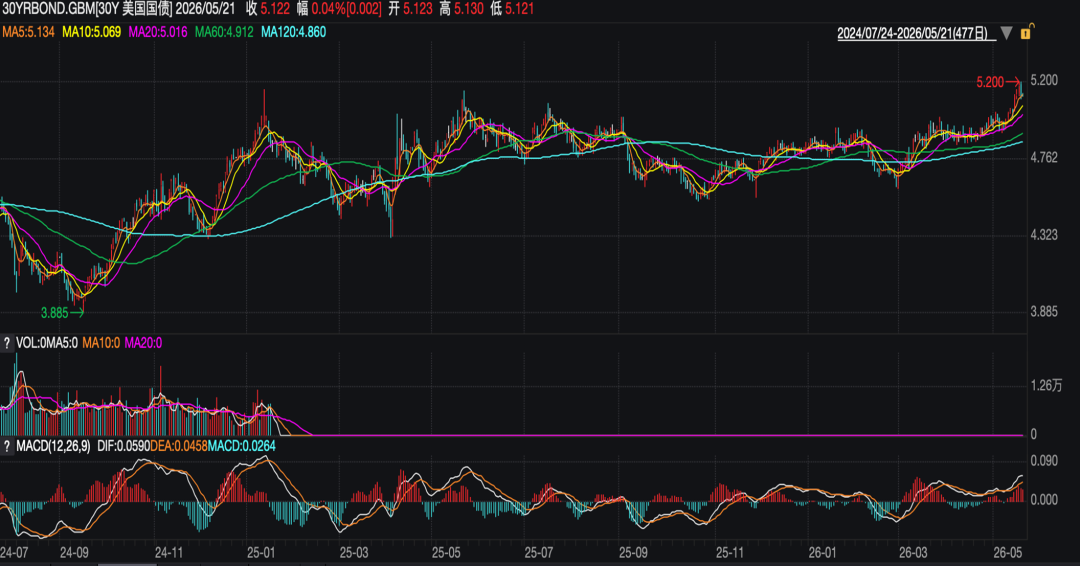Click the 26-03 date on time axis

[913, 552]
